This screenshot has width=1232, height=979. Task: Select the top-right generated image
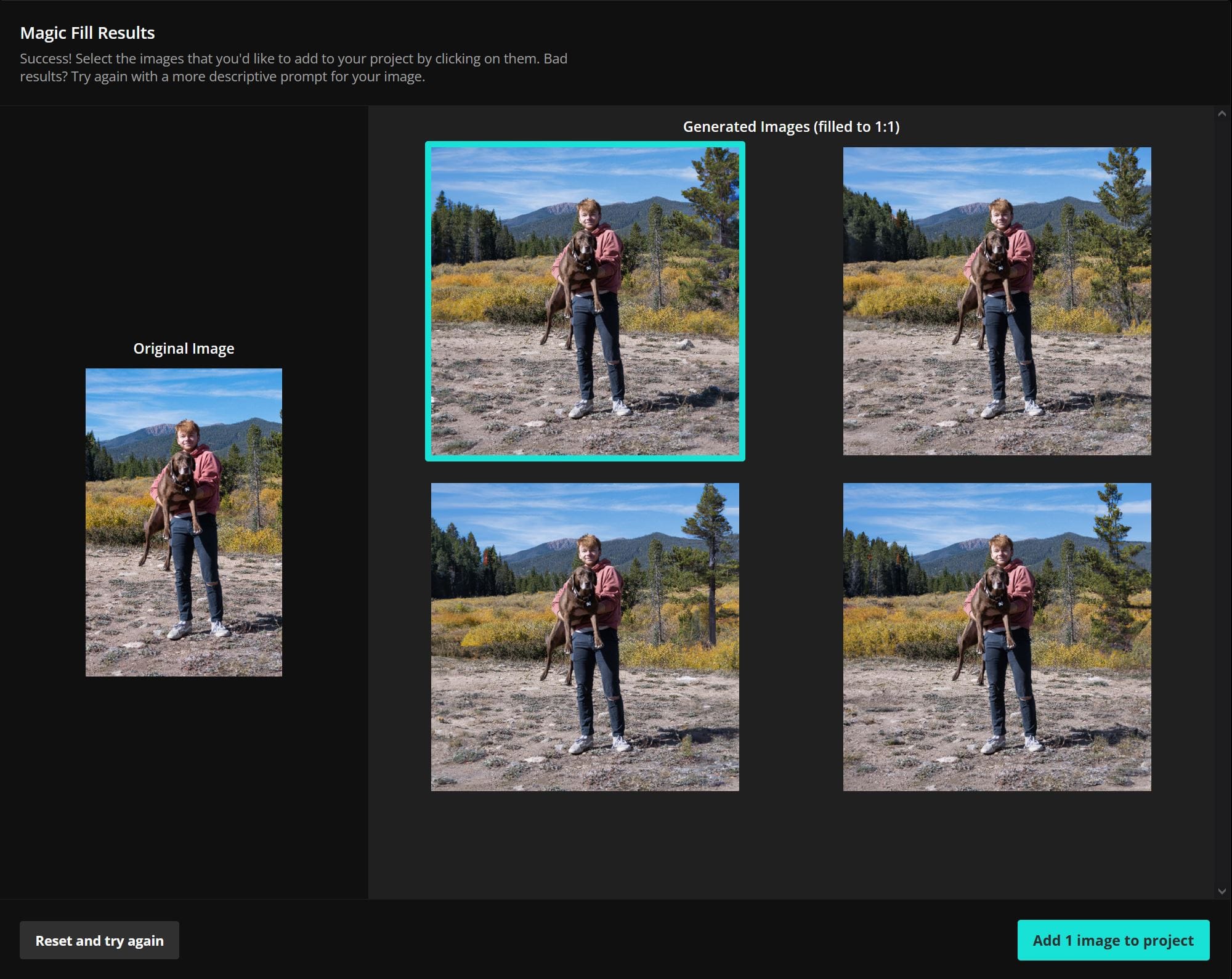[x=997, y=301]
